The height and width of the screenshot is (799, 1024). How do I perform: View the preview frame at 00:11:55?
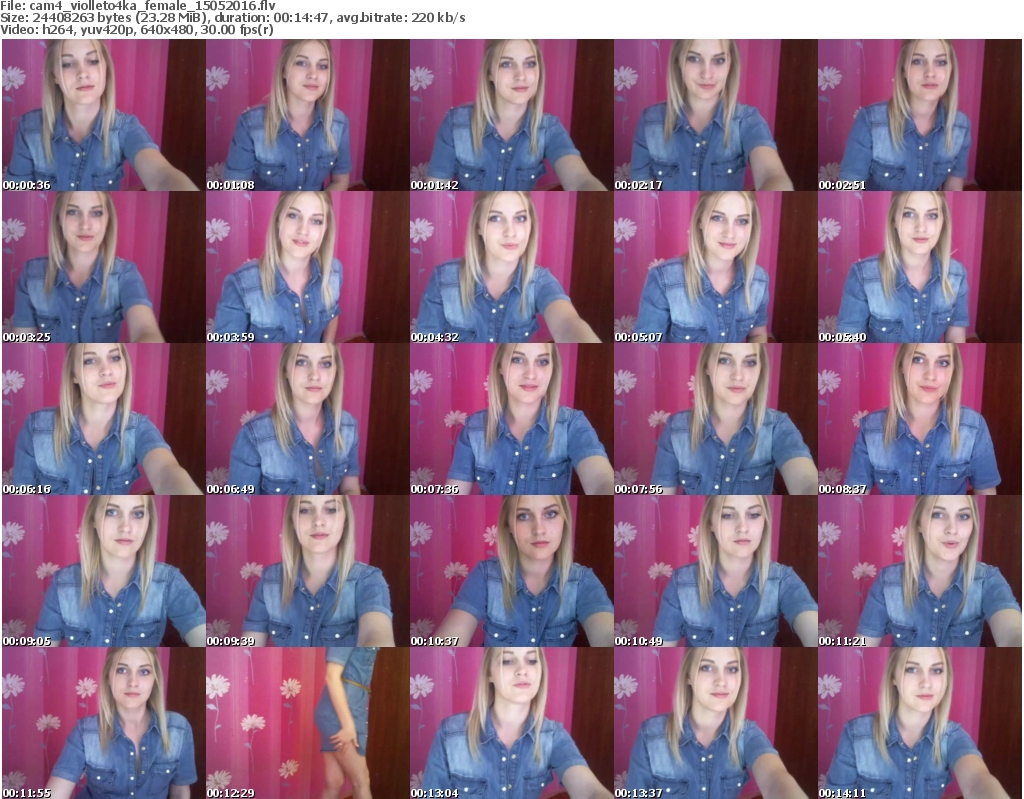coord(104,723)
